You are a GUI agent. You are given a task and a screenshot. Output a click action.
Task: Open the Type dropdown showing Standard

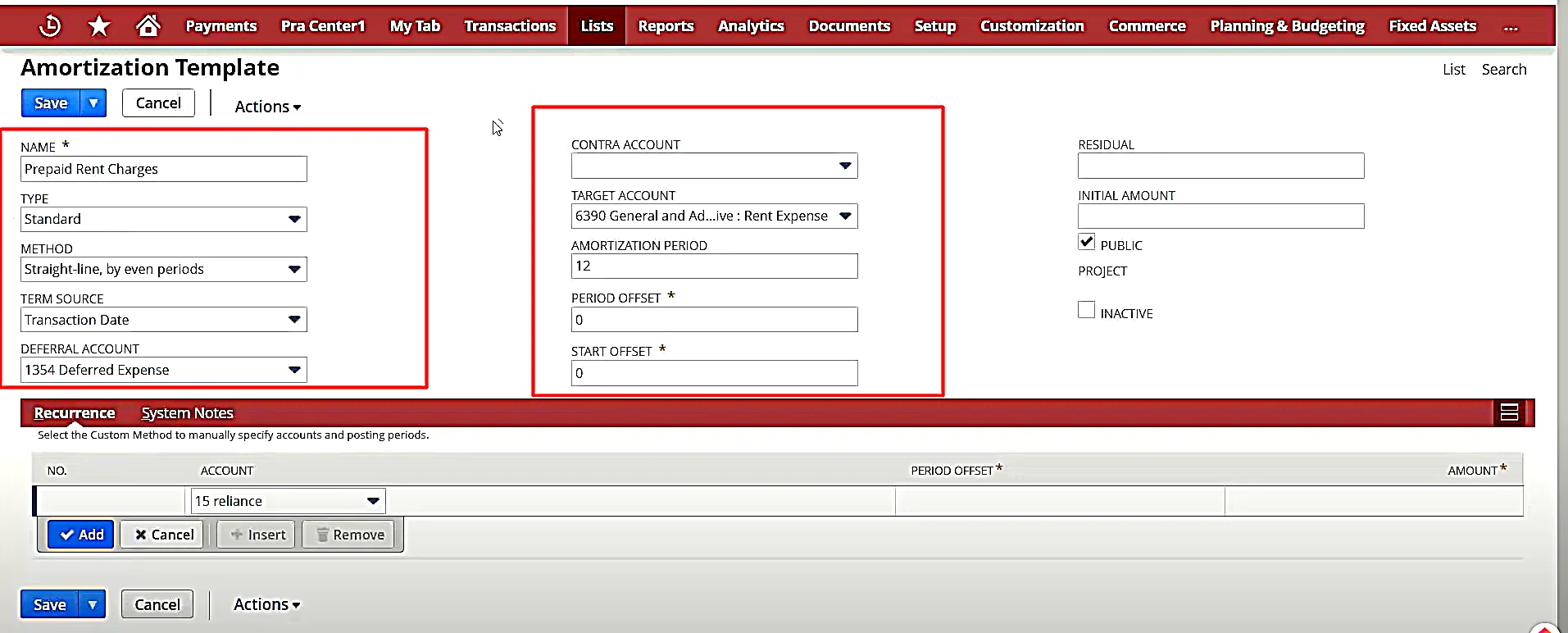(163, 219)
